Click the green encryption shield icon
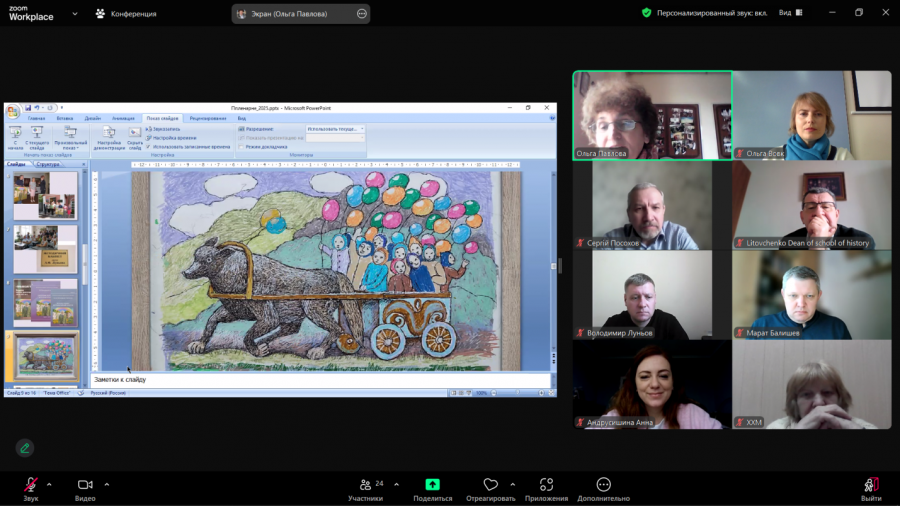This screenshot has height=506, width=900. click(646, 13)
